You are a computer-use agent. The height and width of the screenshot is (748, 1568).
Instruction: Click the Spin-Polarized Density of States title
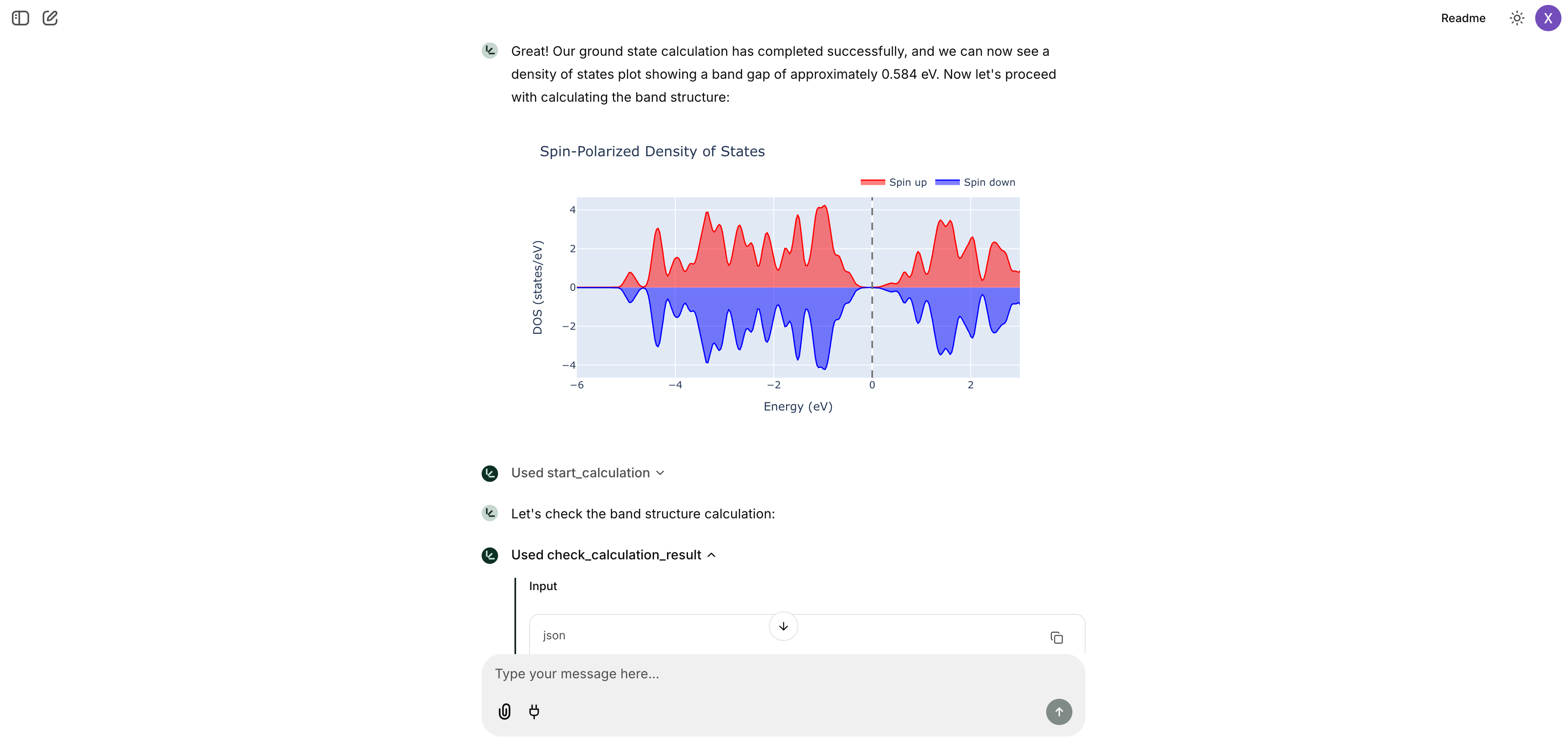tap(652, 151)
